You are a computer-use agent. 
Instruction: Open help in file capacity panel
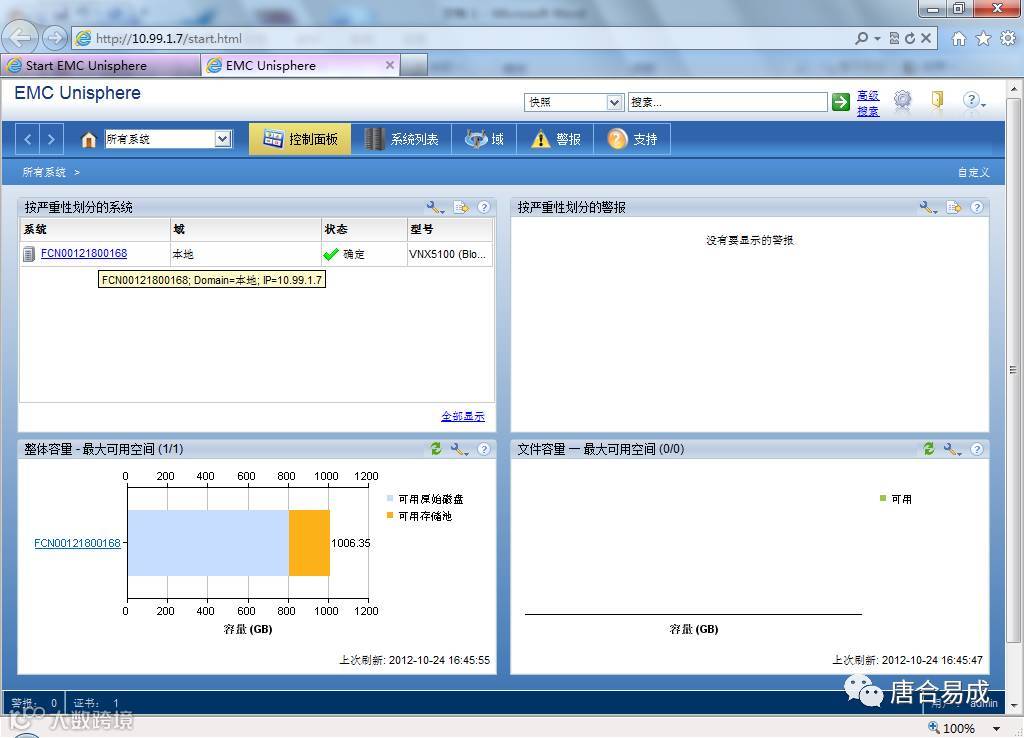[977, 449]
